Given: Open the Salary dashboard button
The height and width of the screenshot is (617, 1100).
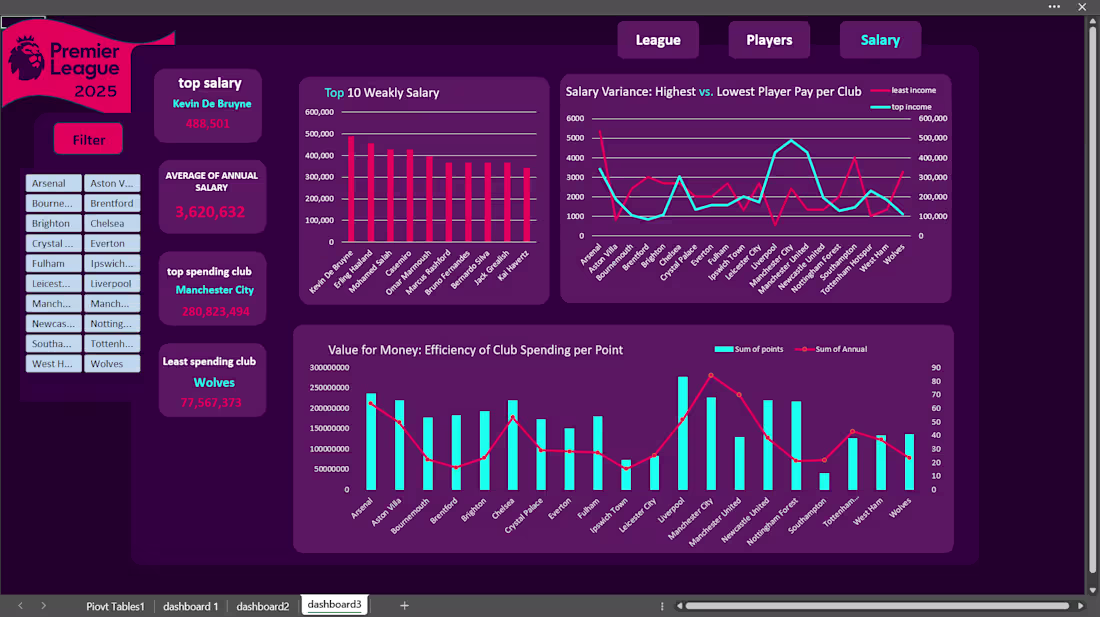Looking at the screenshot, I should 880,40.
